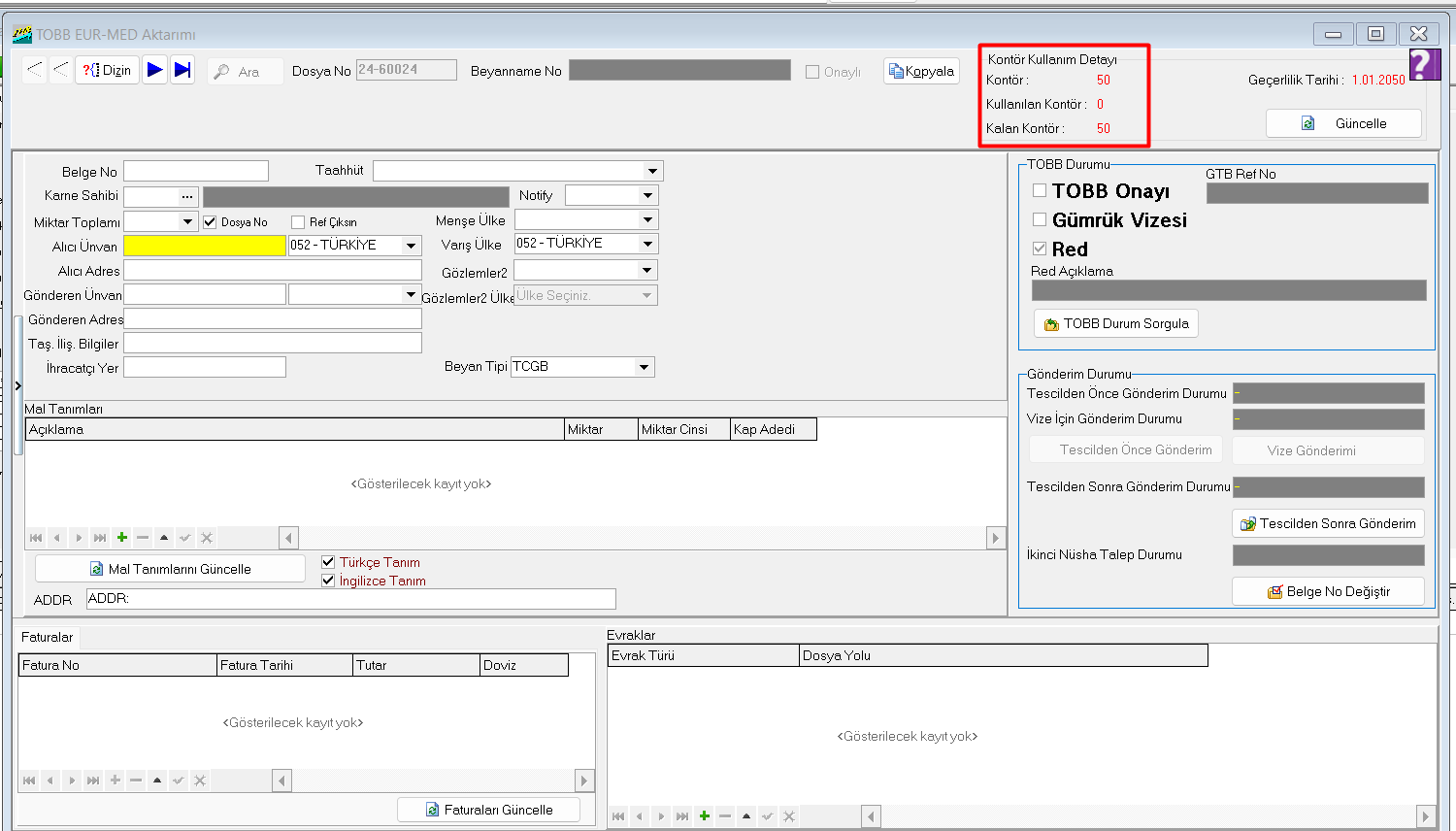Click Karne Sahibi ellipsis lookup button

(187, 196)
